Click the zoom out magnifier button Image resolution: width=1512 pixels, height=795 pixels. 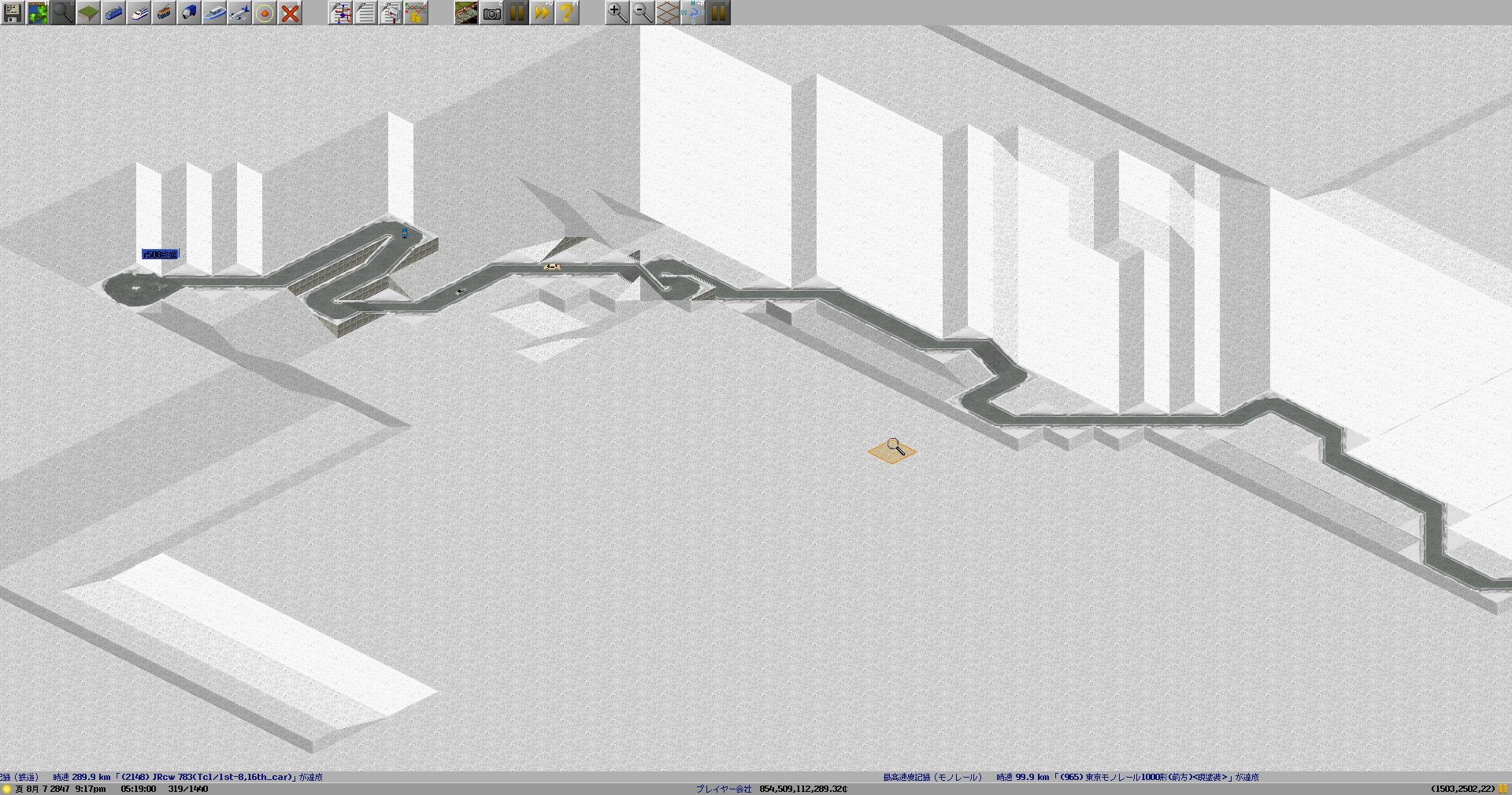643,13
